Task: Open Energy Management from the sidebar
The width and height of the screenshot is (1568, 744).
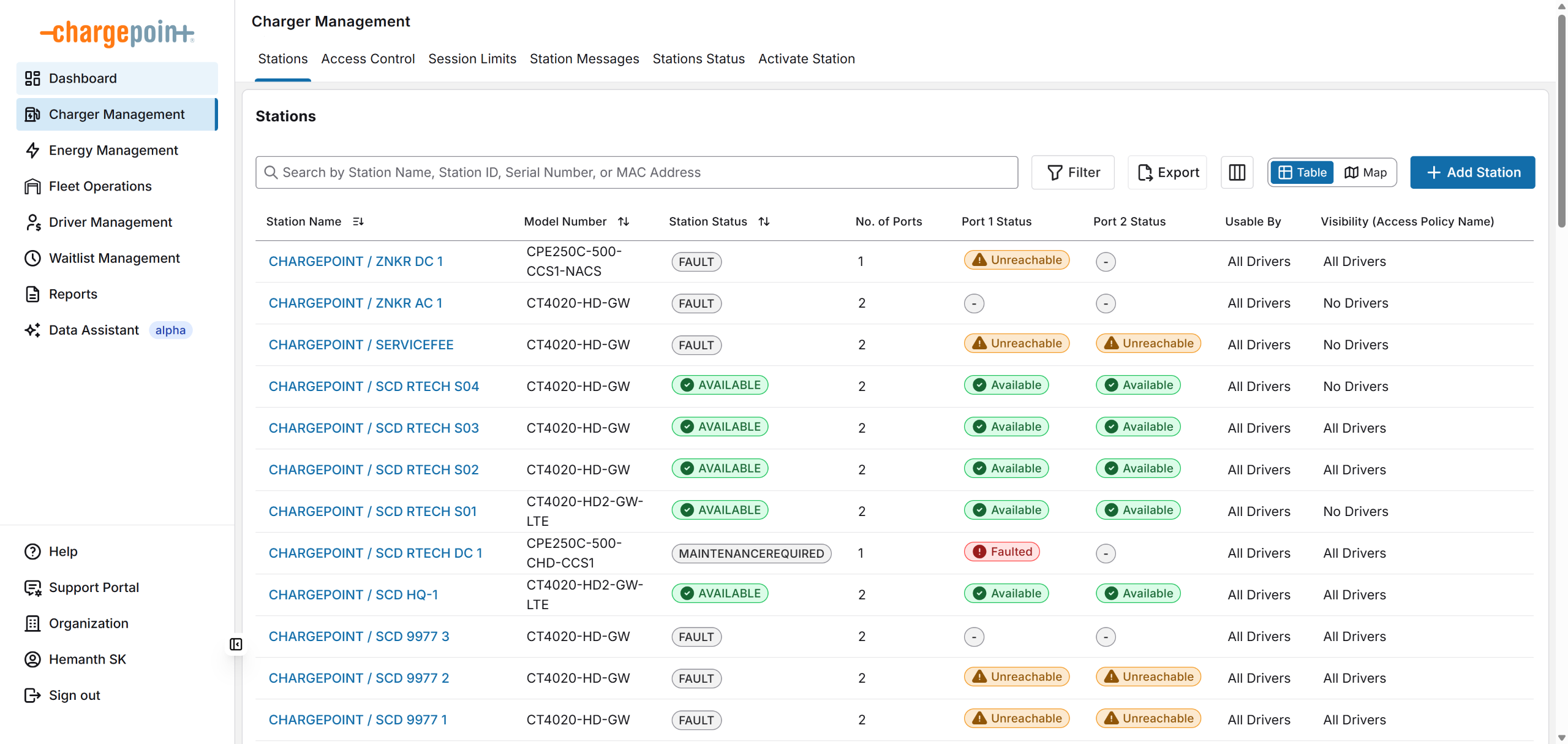Action: point(113,150)
